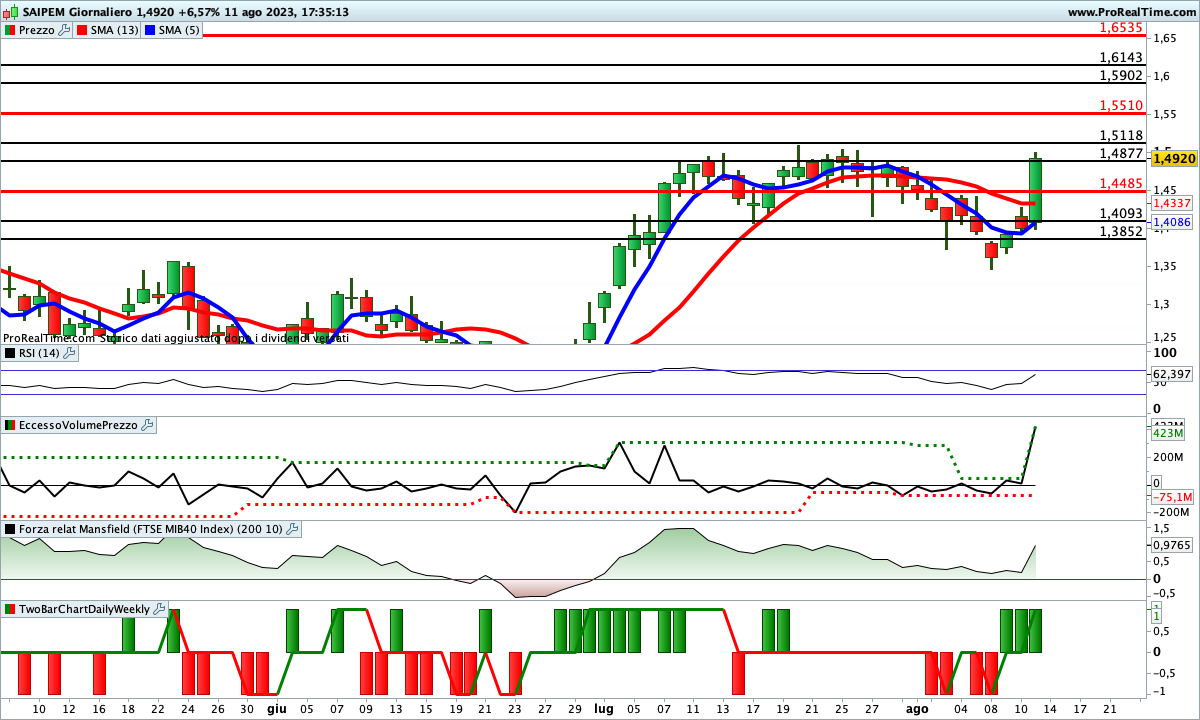The width and height of the screenshot is (1200, 720).
Task: Click the candlestick icon beside SAIPEM title
Action: click(9, 12)
